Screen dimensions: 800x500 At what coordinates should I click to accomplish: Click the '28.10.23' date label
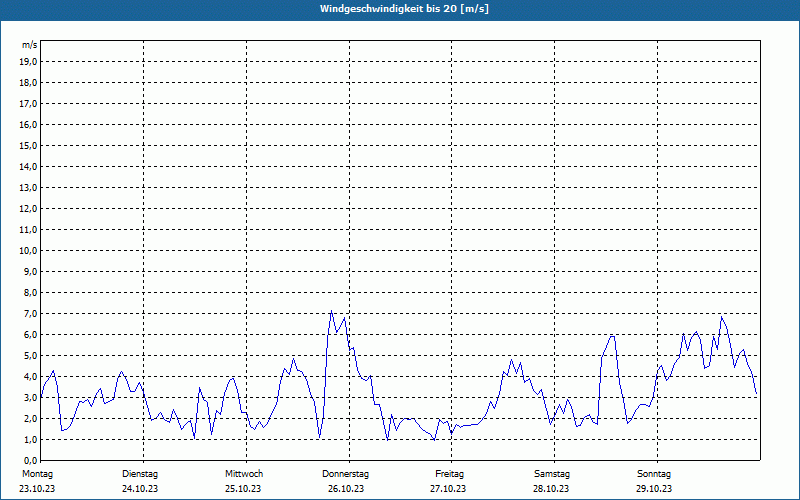552,489
